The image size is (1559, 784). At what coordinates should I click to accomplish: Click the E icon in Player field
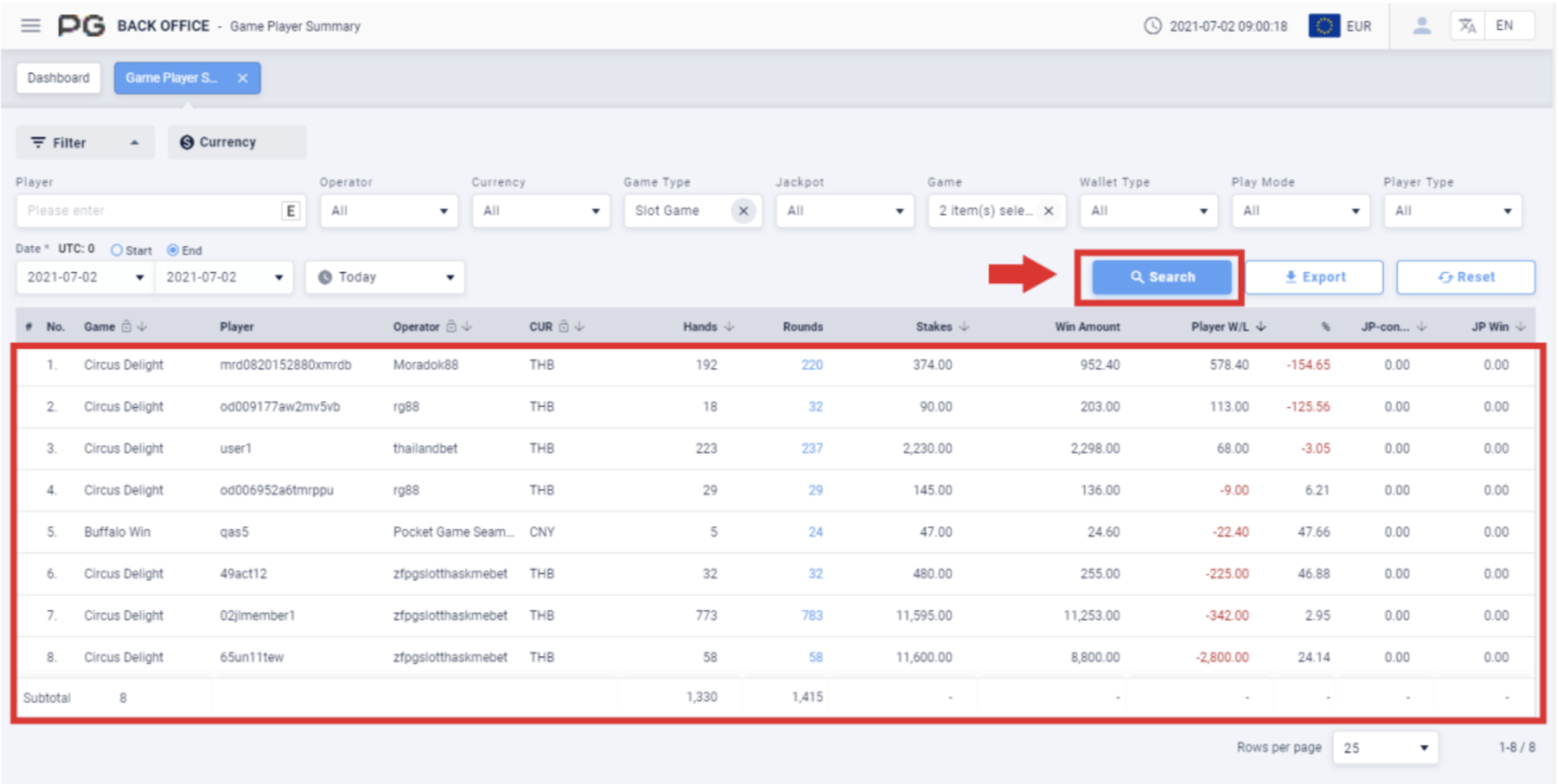point(291,210)
